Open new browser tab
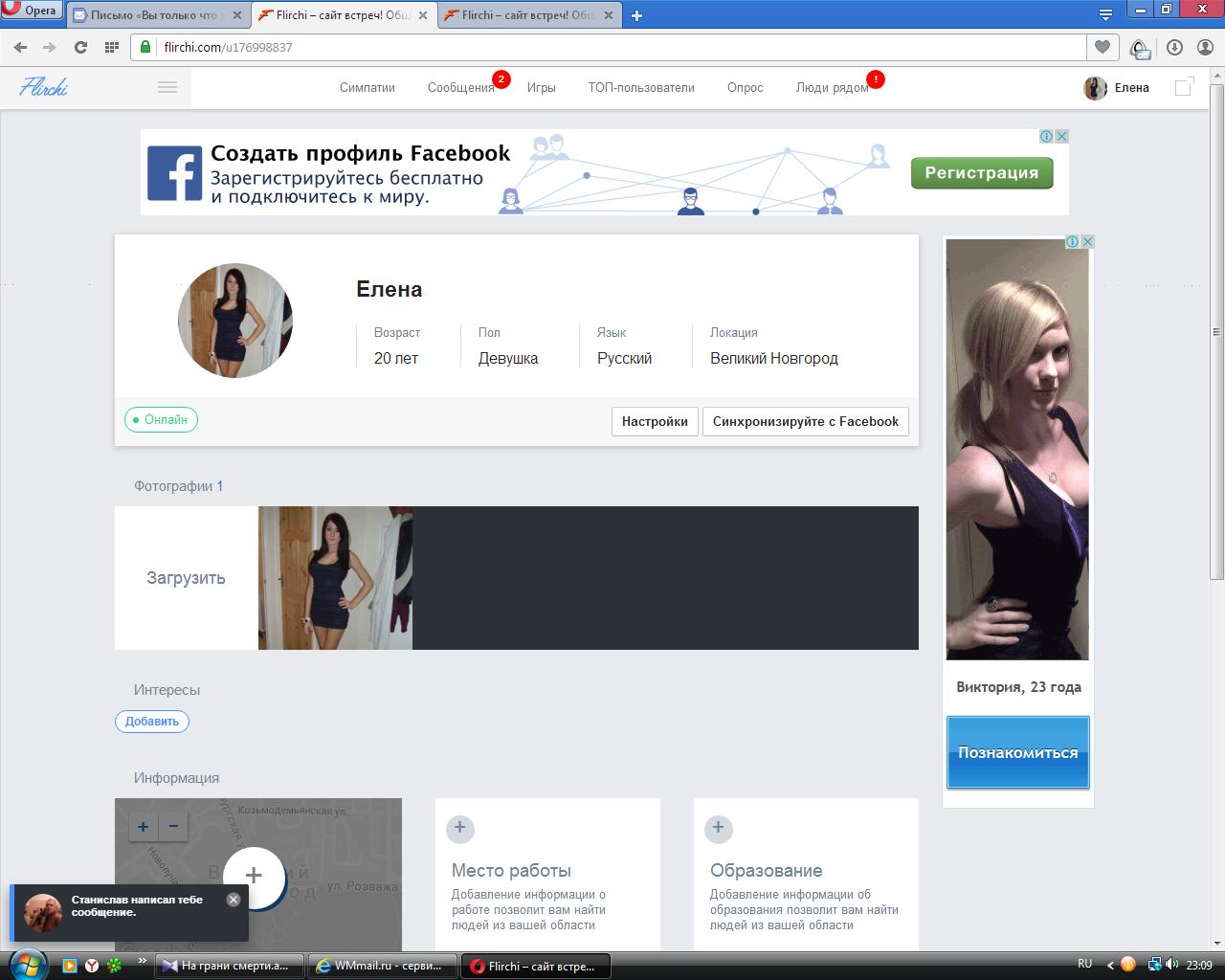The image size is (1225, 980). tap(637, 15)
